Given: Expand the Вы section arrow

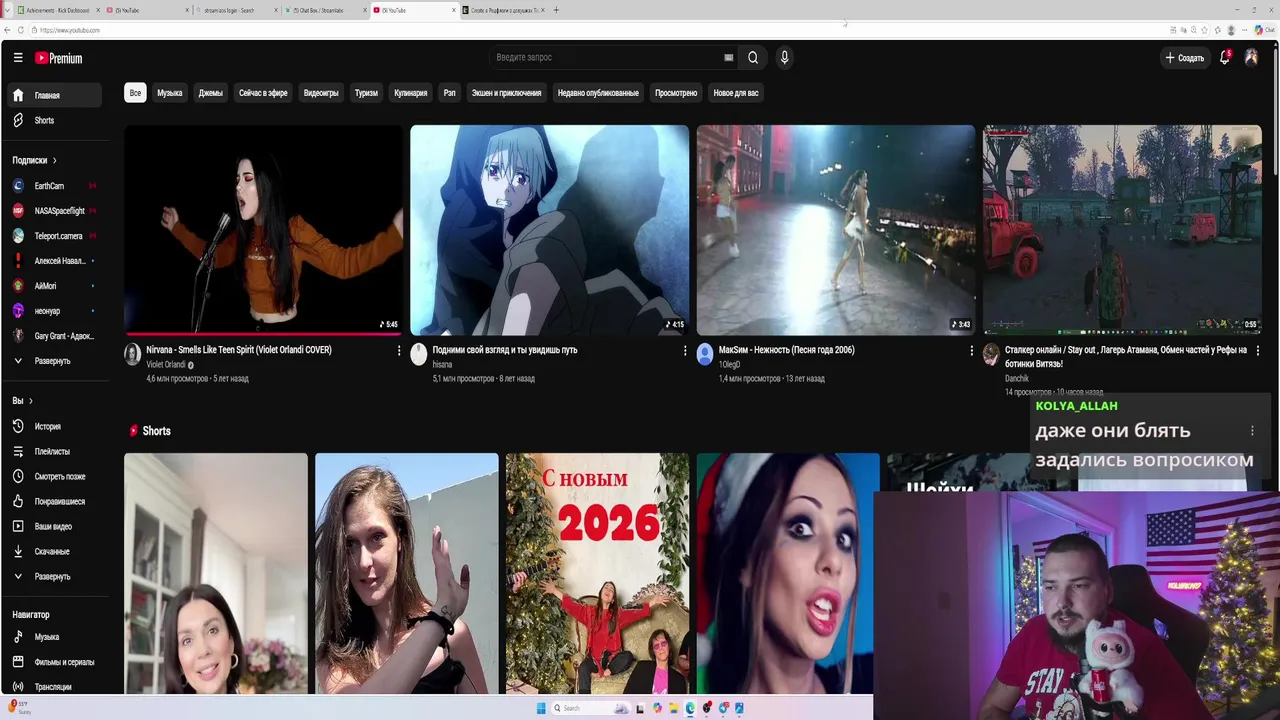Looking at the screenshot, I should (31, 401).
